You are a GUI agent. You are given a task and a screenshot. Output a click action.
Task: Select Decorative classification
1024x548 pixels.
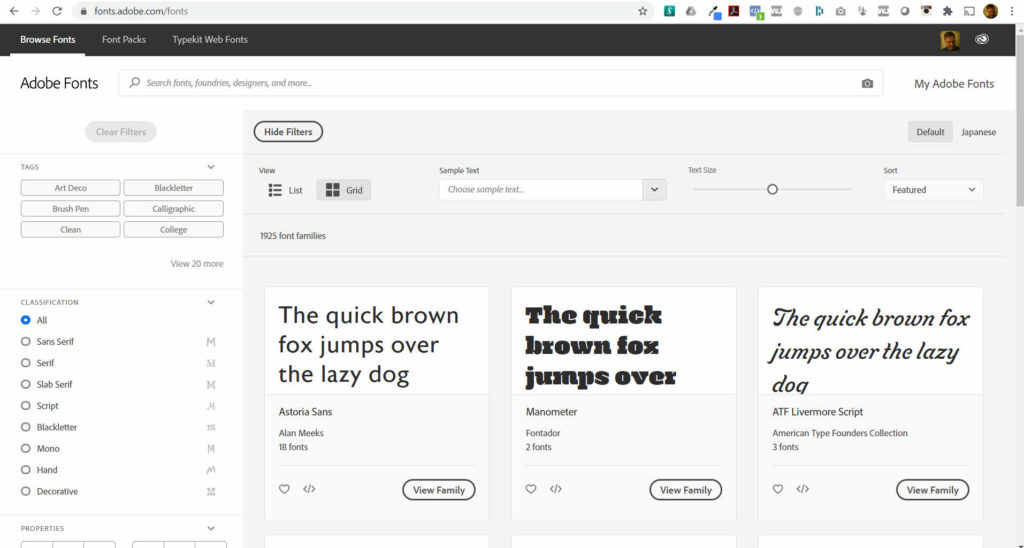coord(25,491)
